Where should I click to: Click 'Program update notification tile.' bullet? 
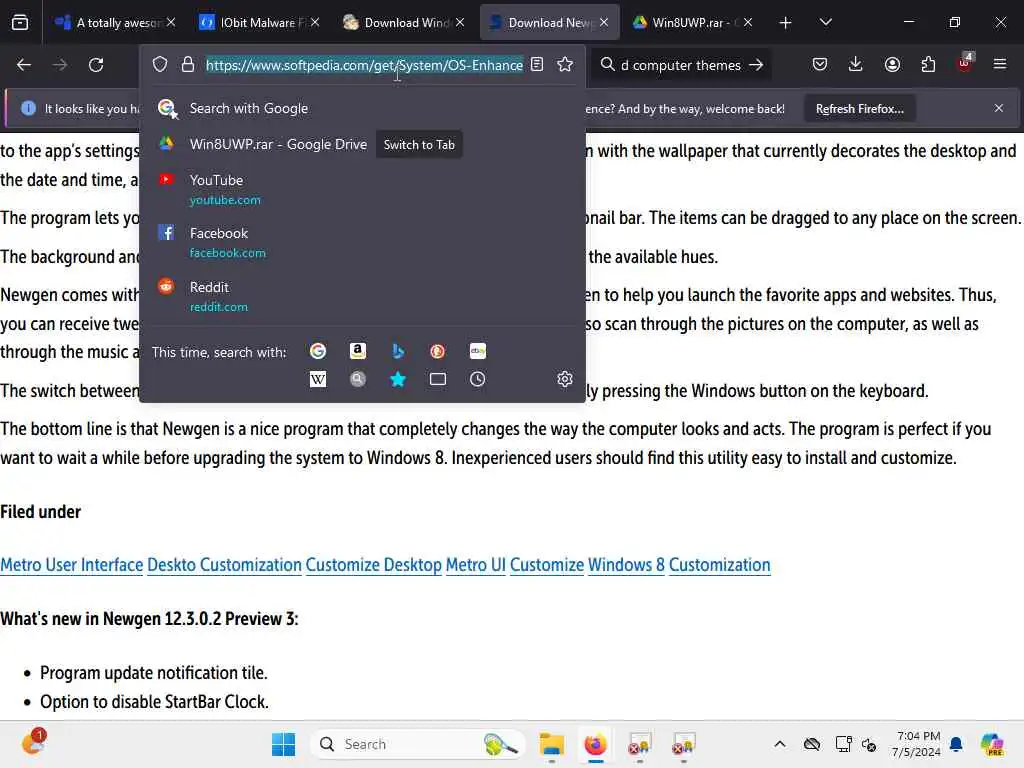tap(153, 673)
